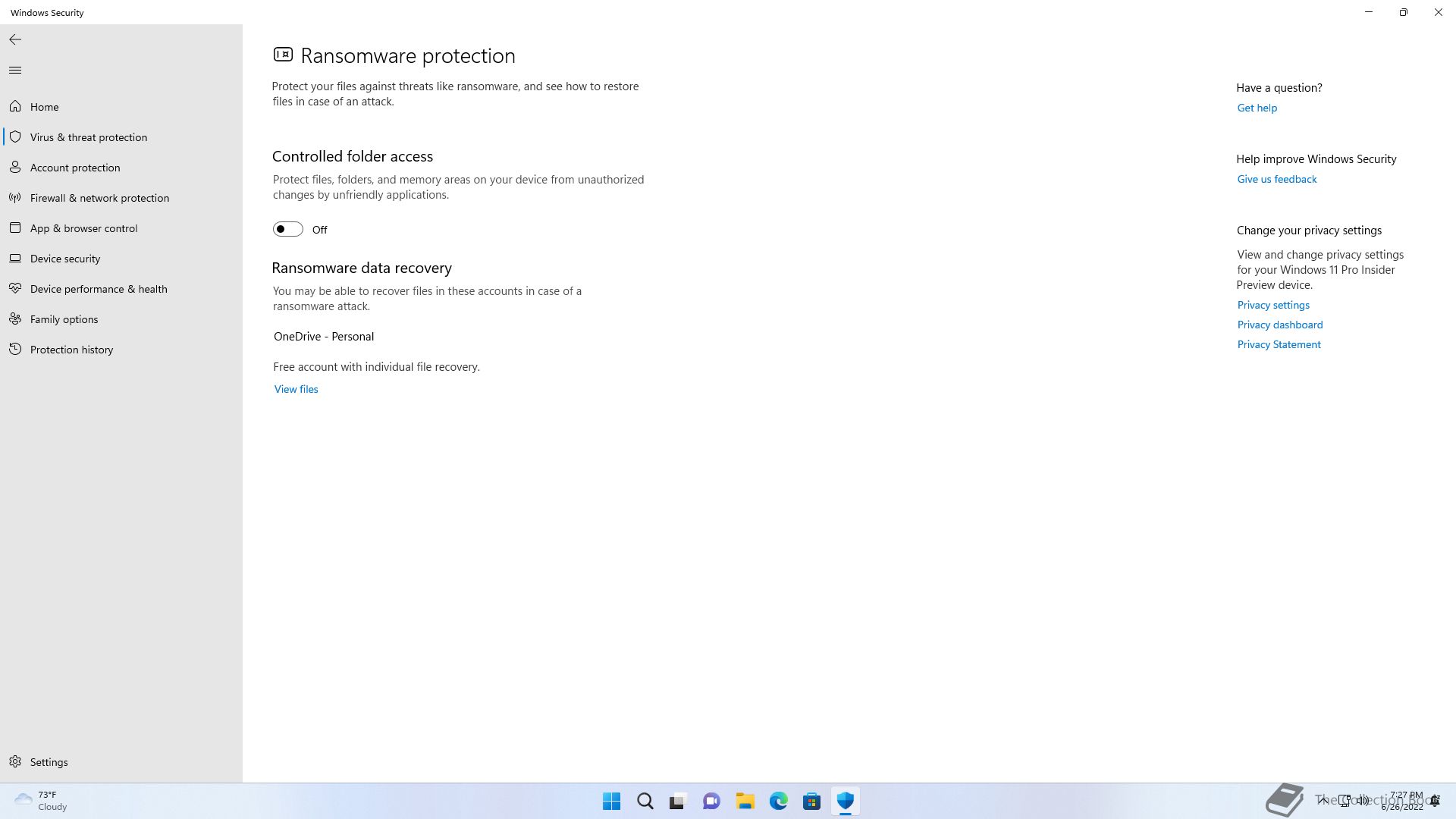The image size is (1456, 819).
Task: Click the Virus & threat protection shield icon
Action: tap(15, 137)
